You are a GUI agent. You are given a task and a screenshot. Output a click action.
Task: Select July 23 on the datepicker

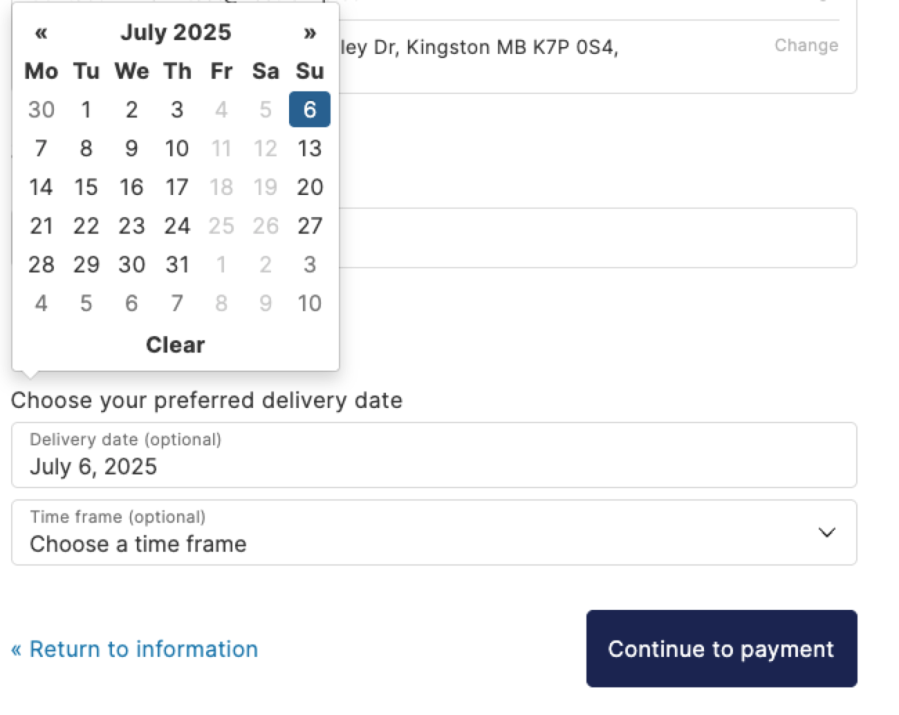click(132, 226)
